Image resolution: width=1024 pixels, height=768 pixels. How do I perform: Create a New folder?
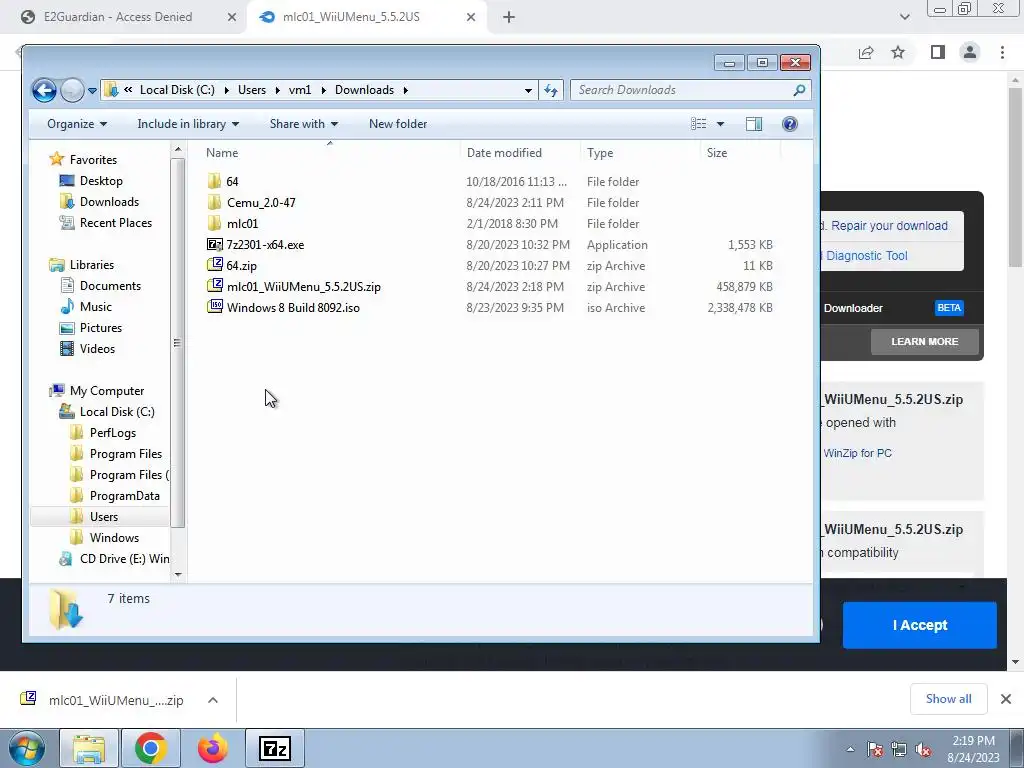(398, 124)
